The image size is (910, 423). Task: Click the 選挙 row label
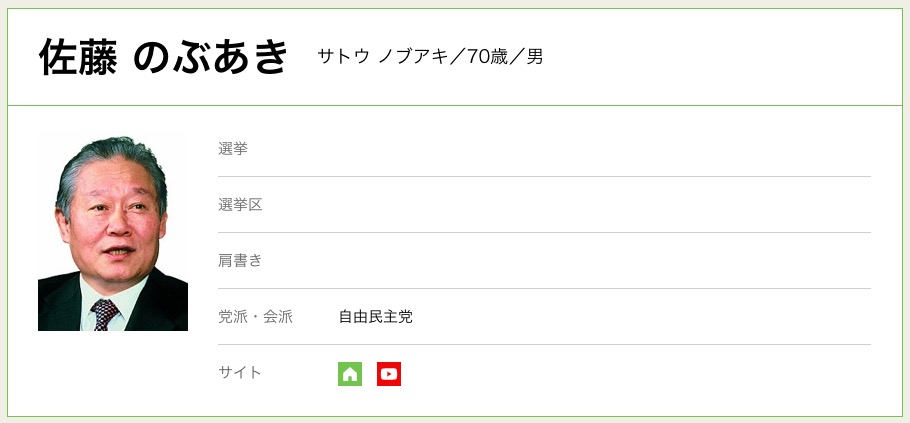coord(233,149)
